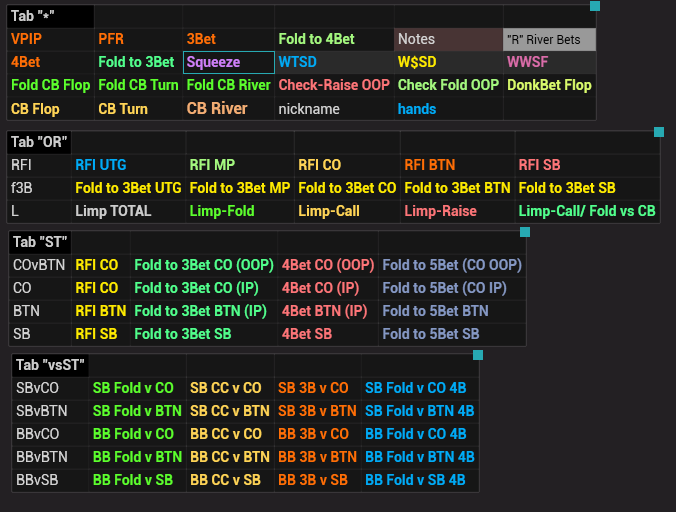The width and height of the screenshot is (676, 512).
Task: Select the Tab "OR" header label
Action: [38, 142]
